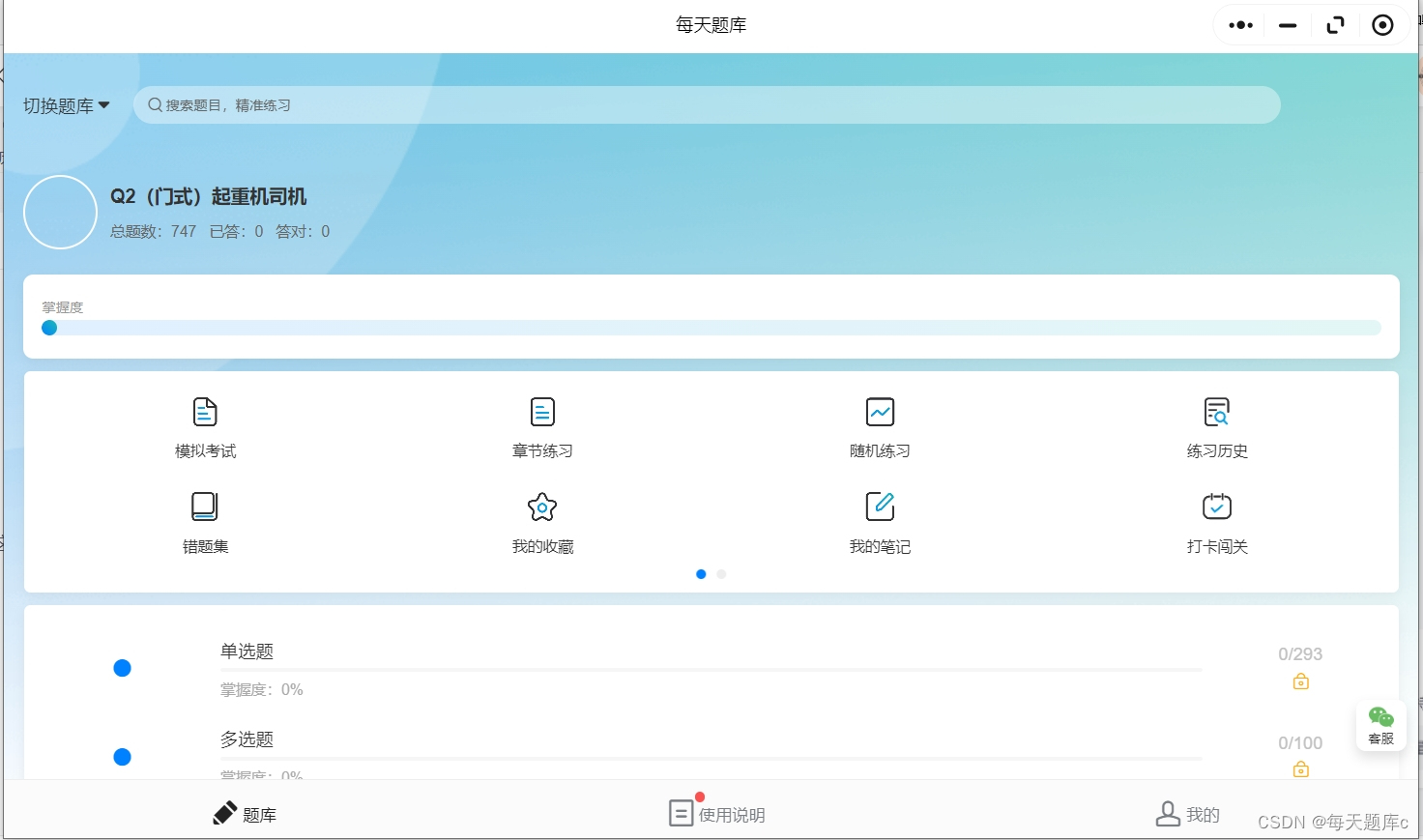Click the 总题数: 747 text

point(154,232)
